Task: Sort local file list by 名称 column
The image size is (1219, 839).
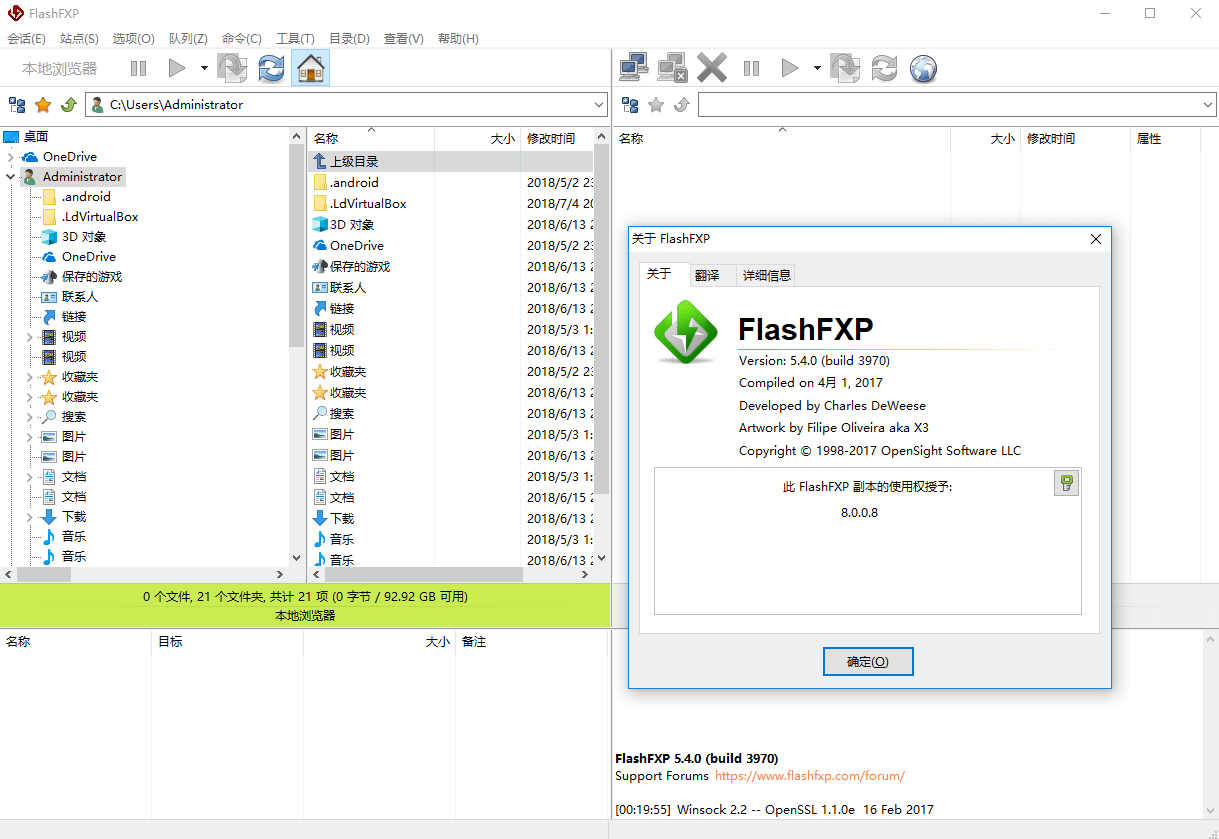Action: coord(371,139)
